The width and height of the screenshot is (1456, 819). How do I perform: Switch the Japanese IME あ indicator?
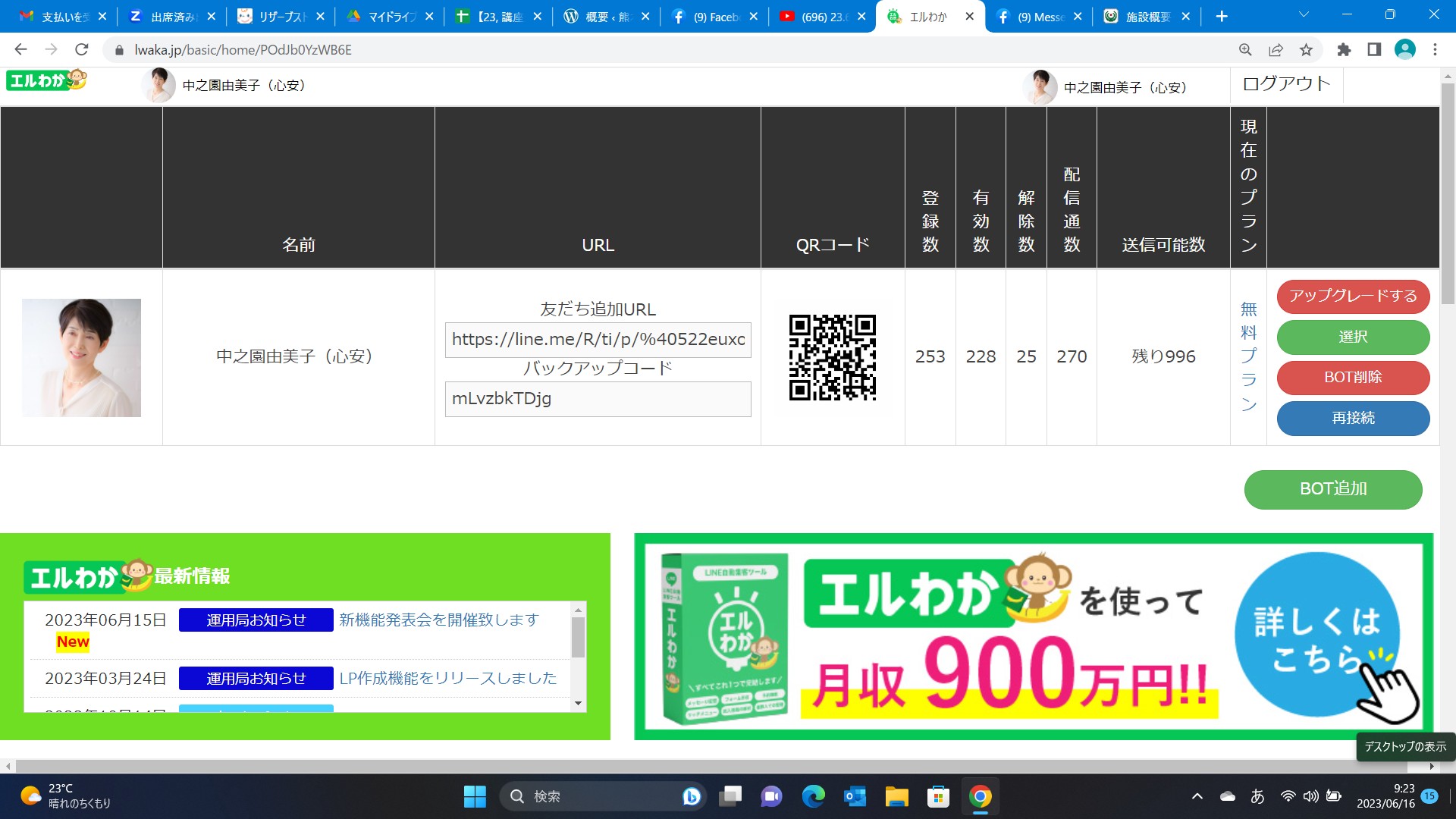pyautogui.click(x=1258, y=796)
